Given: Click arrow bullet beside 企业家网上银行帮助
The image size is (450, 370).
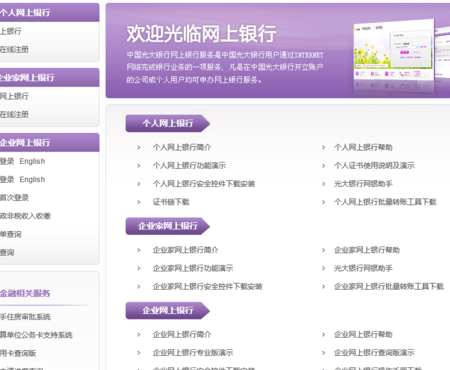Looking at the screenshot, I should pos(323,250).
